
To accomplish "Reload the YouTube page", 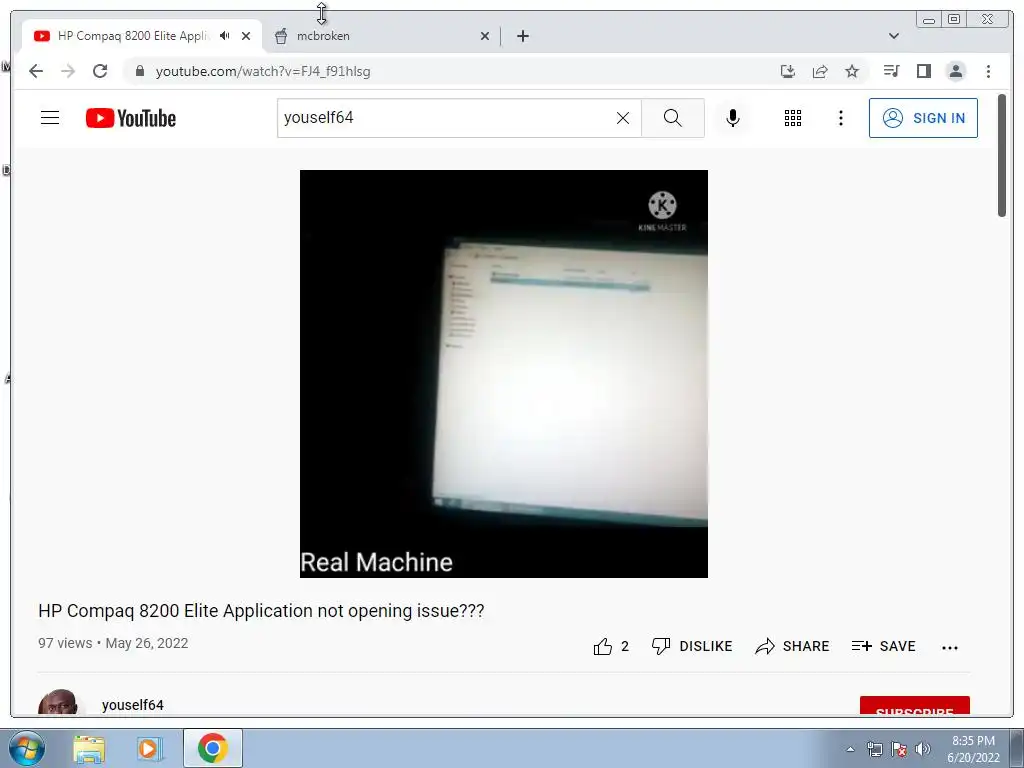I will coord(100,71).
